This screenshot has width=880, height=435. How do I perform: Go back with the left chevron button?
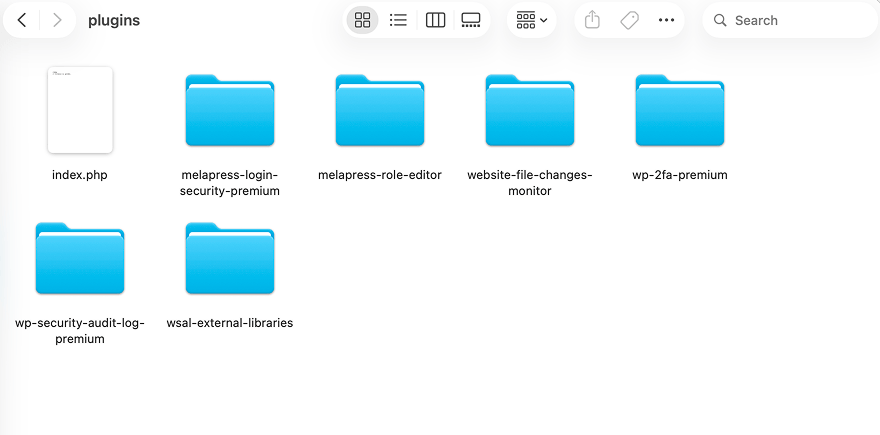(22, 21)
